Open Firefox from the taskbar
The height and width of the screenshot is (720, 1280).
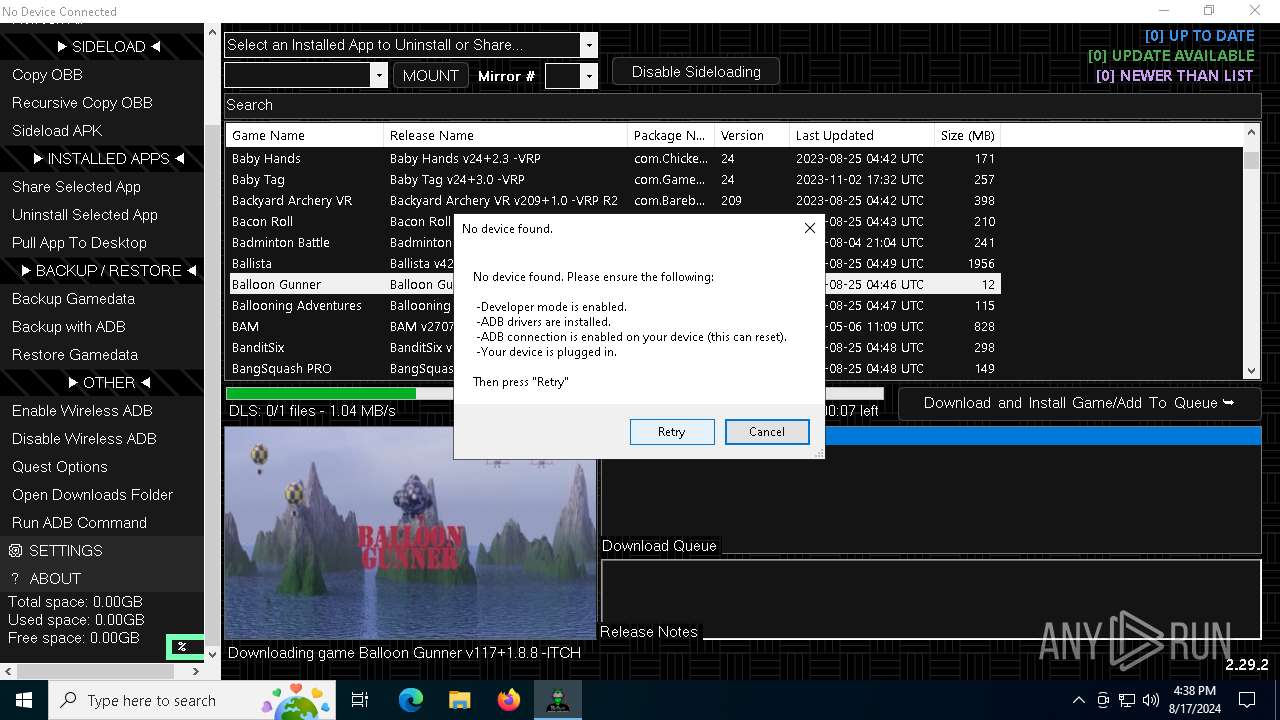tap(509, 700)
